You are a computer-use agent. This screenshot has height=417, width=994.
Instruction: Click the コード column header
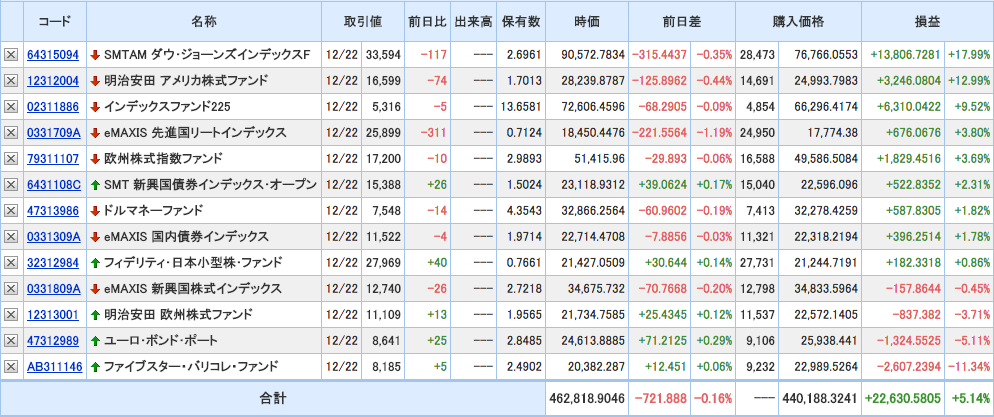click(x=55, y=21)
